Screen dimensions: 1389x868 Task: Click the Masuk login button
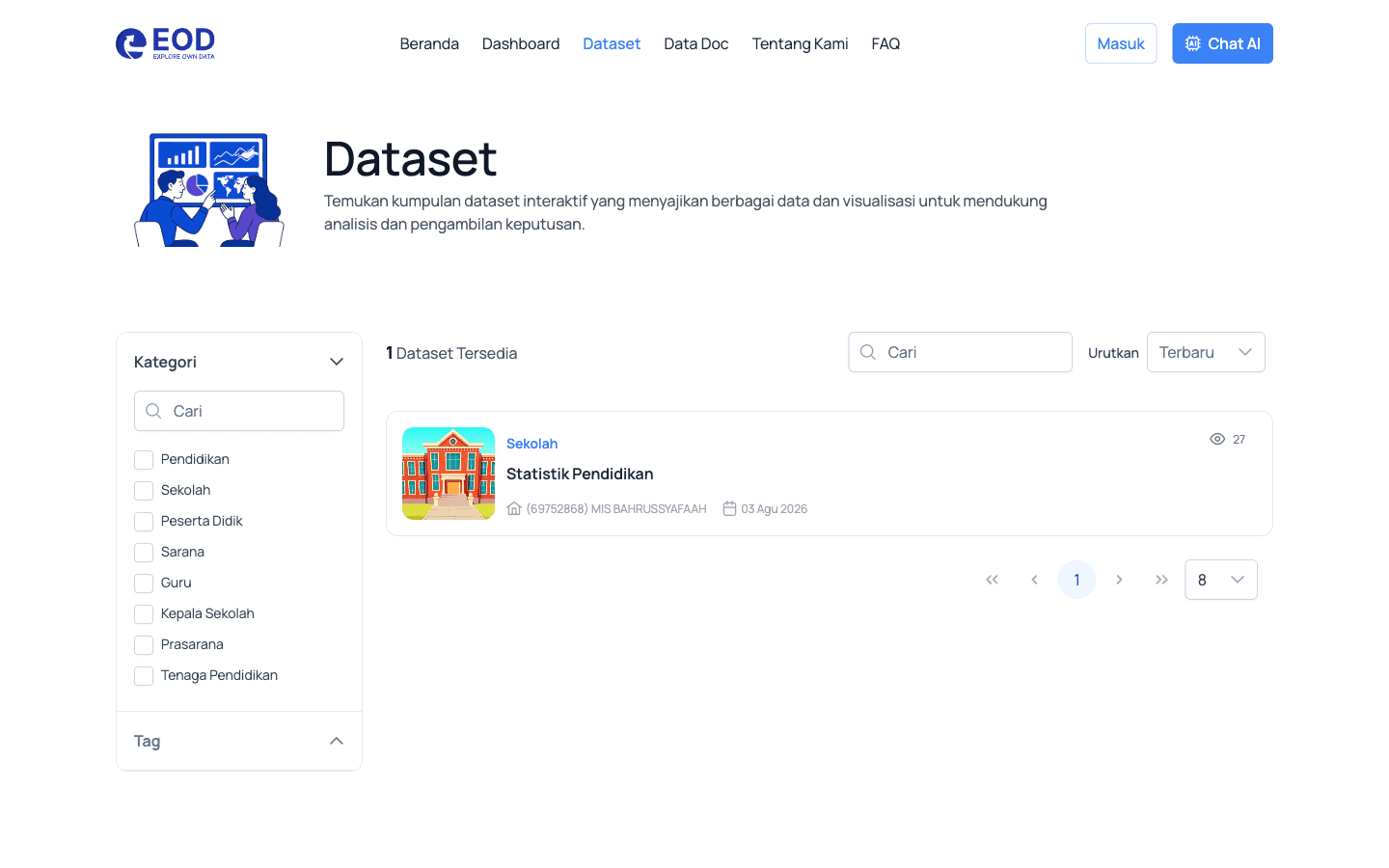click(x=1121, y=43)
